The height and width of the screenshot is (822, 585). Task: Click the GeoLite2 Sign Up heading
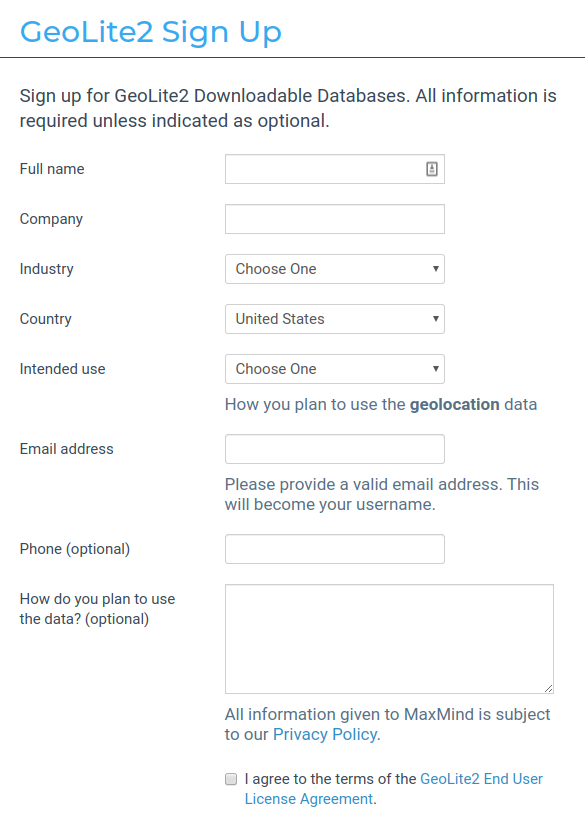(x=150, y=32)
